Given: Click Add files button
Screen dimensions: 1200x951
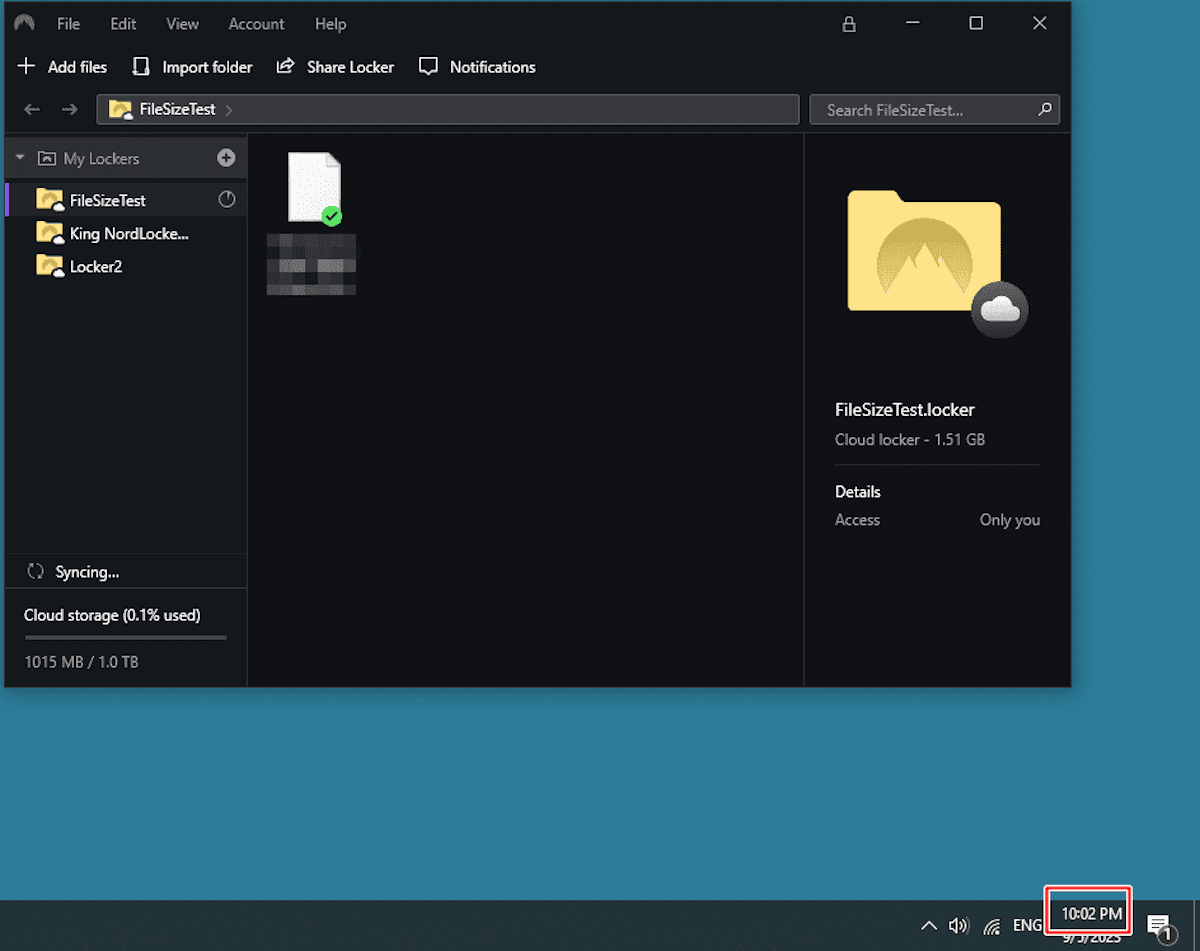Looking at the screenshot, I should click(62, 67).
